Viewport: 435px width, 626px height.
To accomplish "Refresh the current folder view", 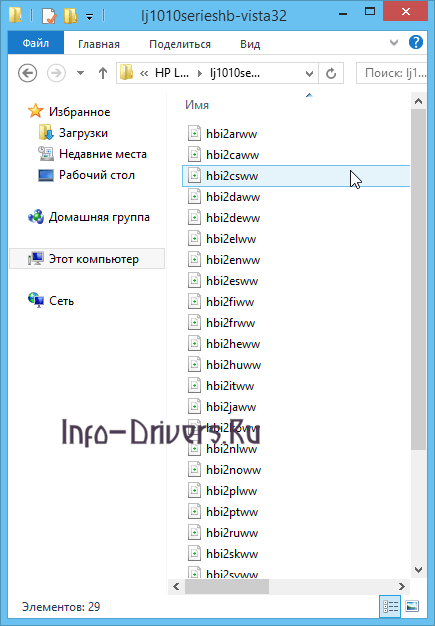I will tap(331, 73).
